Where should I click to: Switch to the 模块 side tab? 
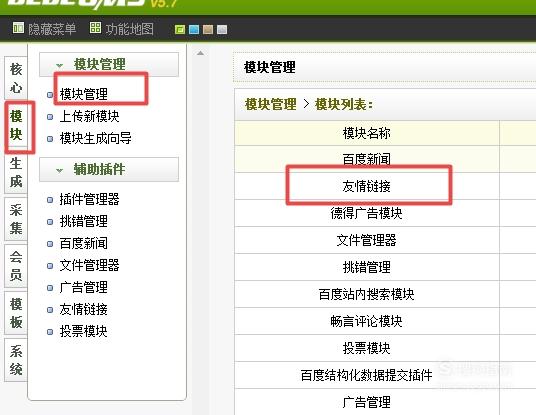16,125
